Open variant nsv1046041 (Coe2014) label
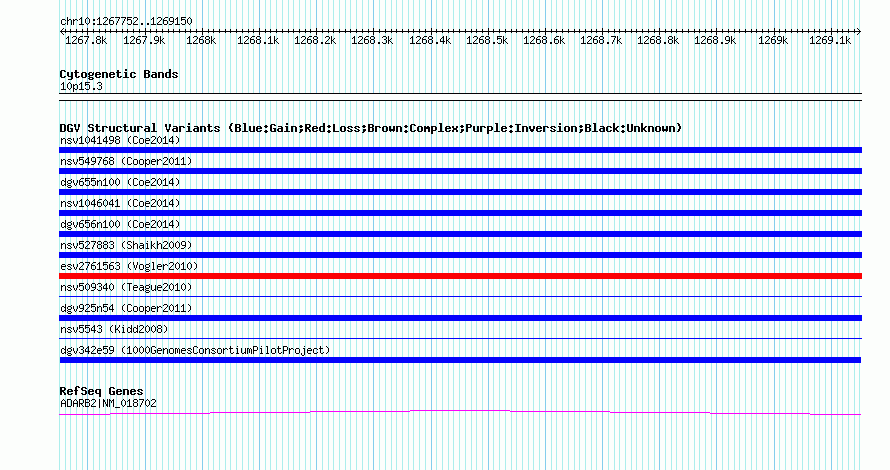Image resolution: width=890 pixels, height=470 pixels. [x=120, y=203]
